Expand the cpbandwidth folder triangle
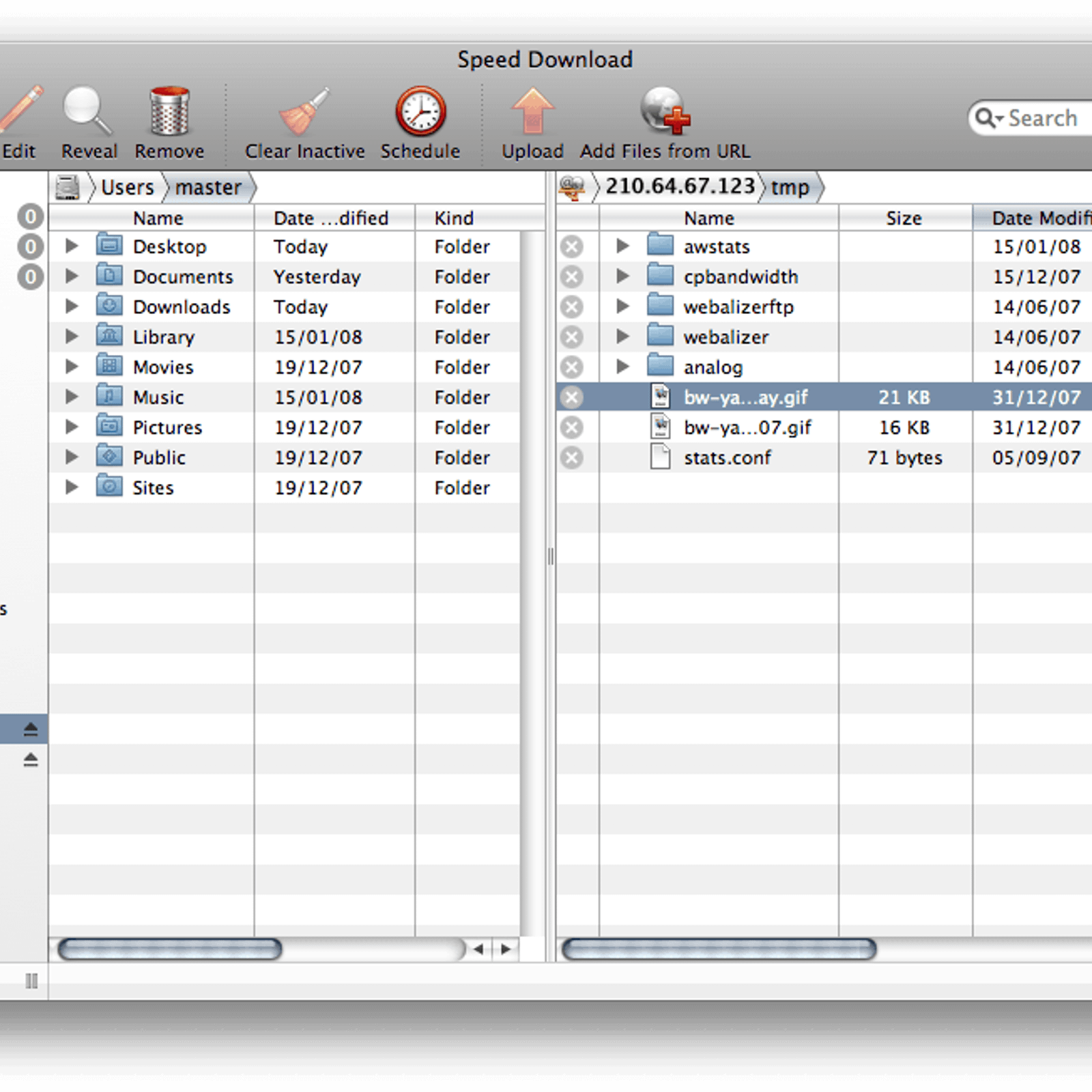 tap(622, 276)
